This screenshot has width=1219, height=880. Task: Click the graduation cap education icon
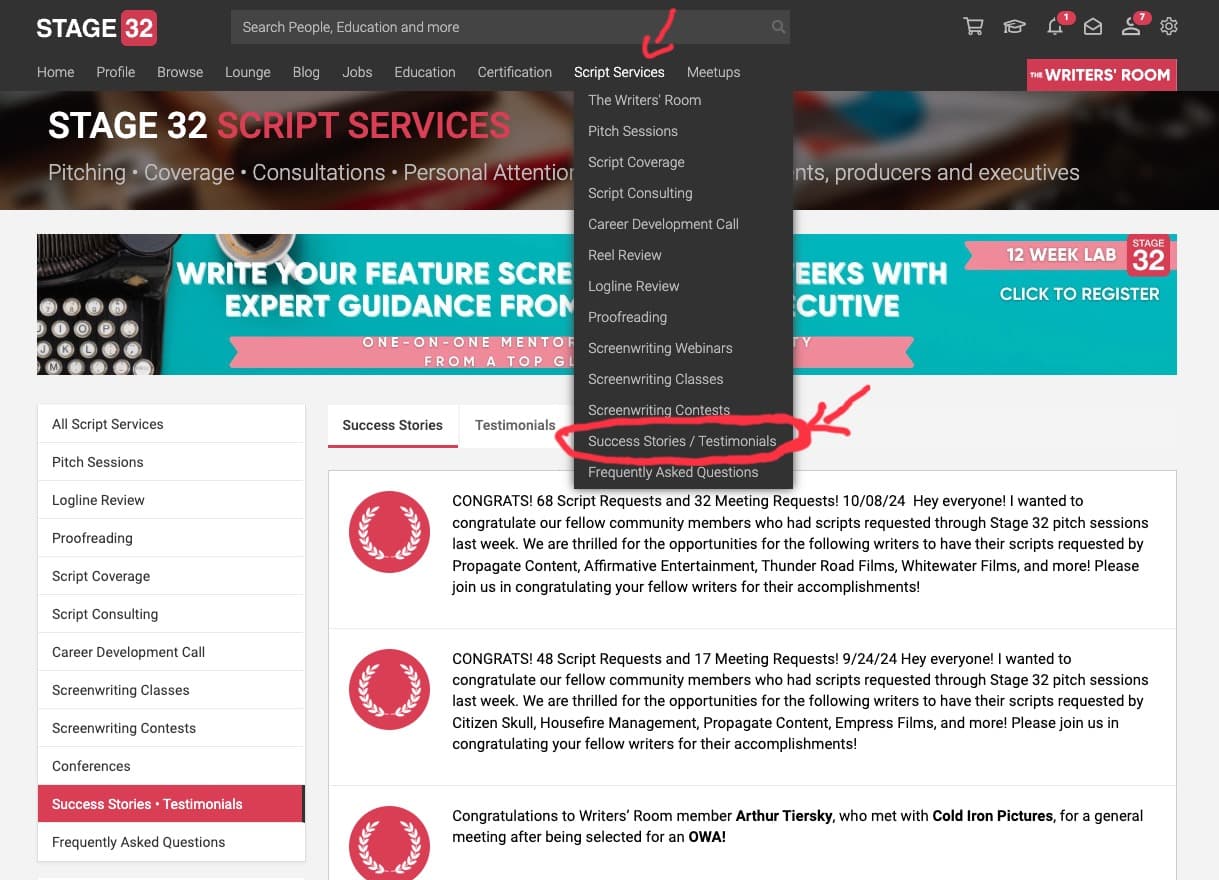click(x=1014, y=27)
